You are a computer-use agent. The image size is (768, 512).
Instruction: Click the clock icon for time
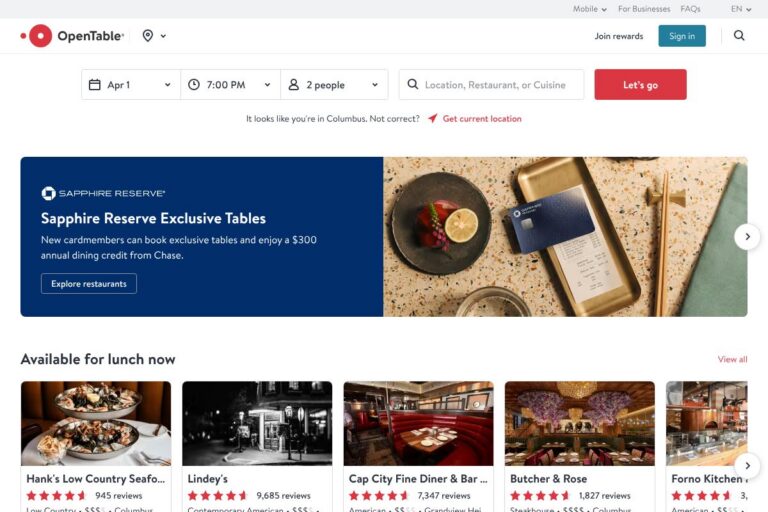coord(194,85)
